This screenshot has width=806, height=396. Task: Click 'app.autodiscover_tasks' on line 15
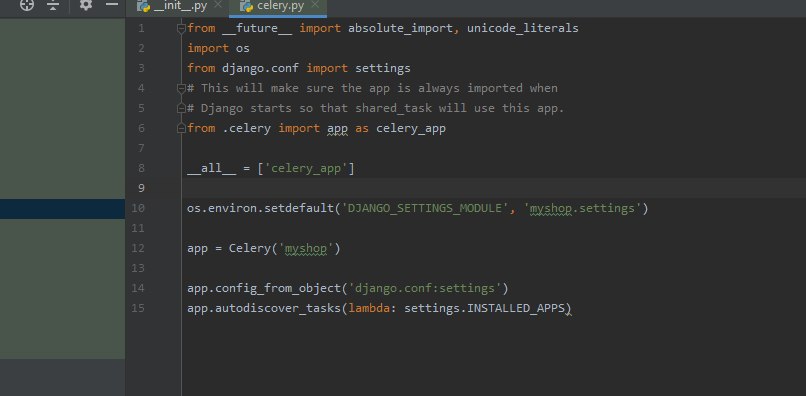(264, 309)
